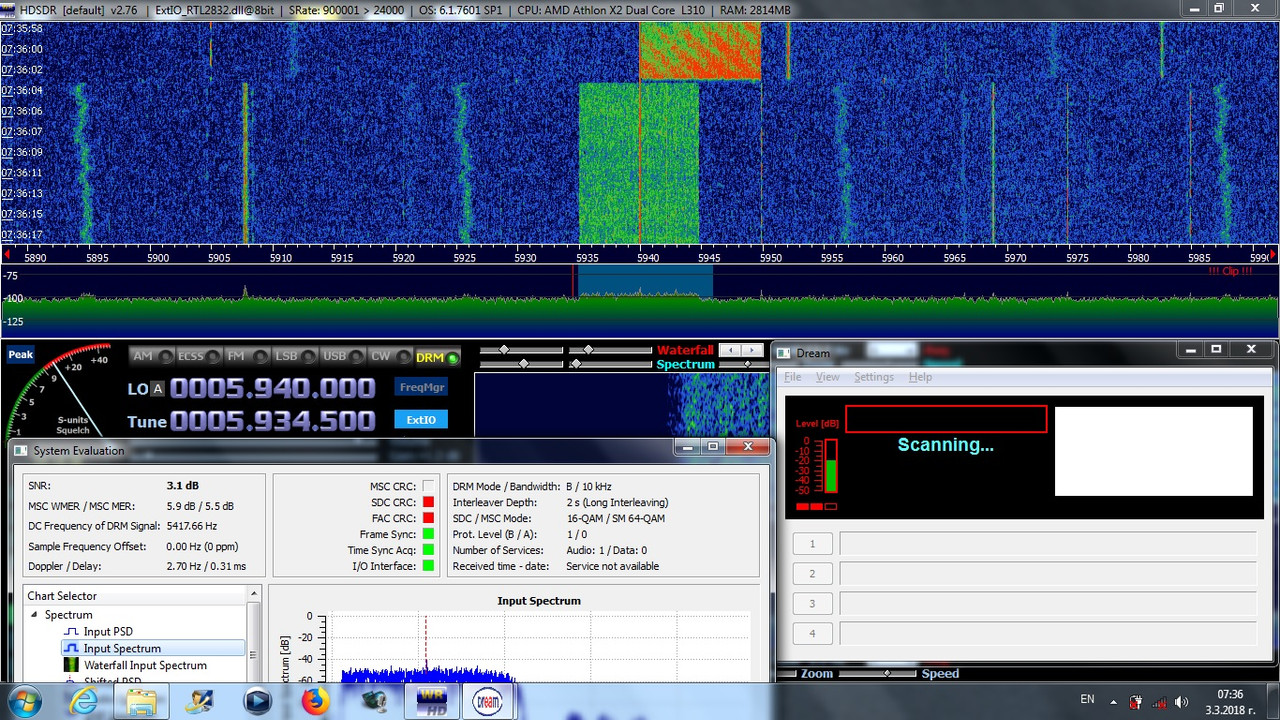Screen dimensions: 1280x720
Task: Open the Settings menu in Dream
Action: 873,377
